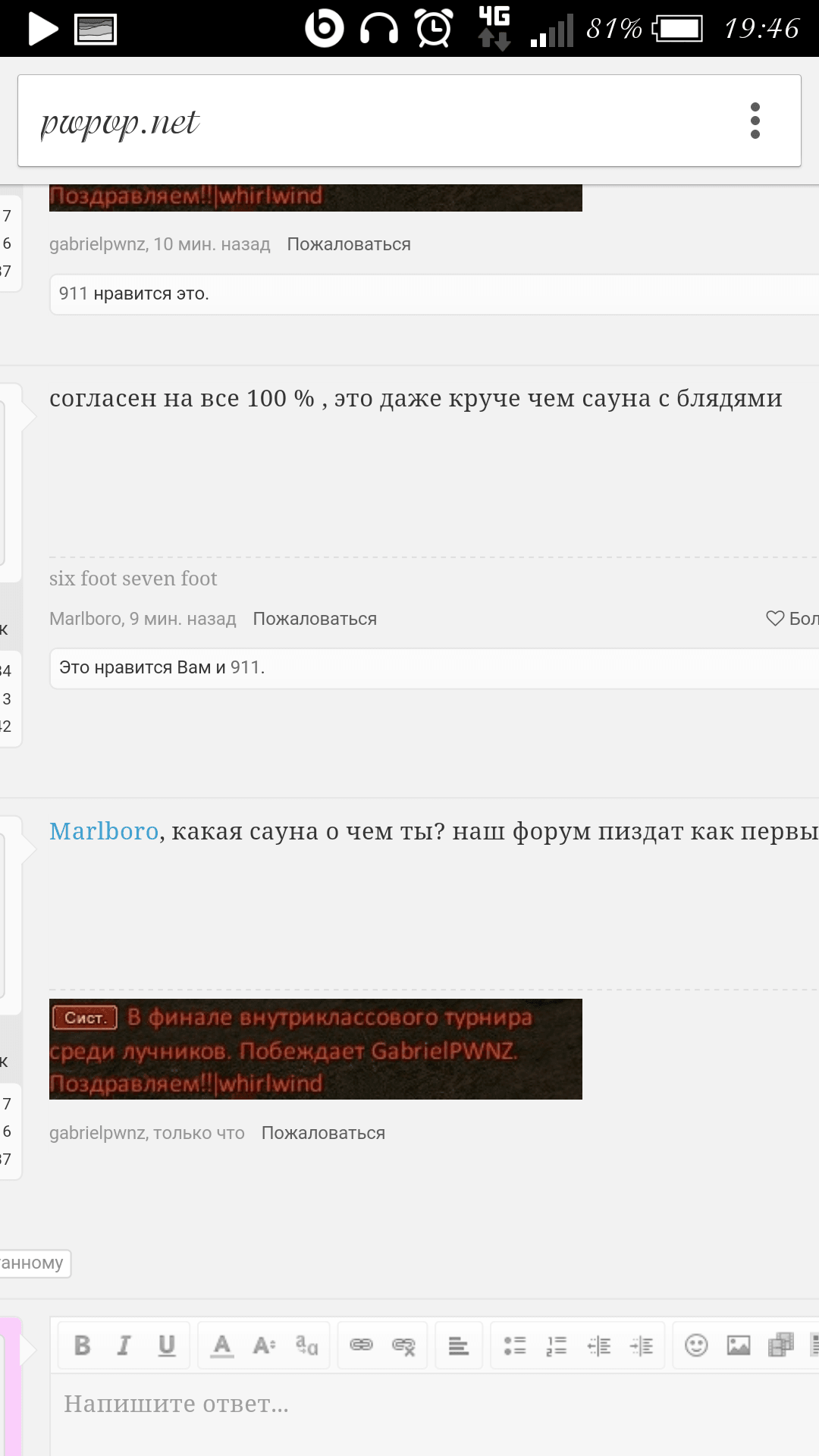Open font size option in editor

(264, 1345)
